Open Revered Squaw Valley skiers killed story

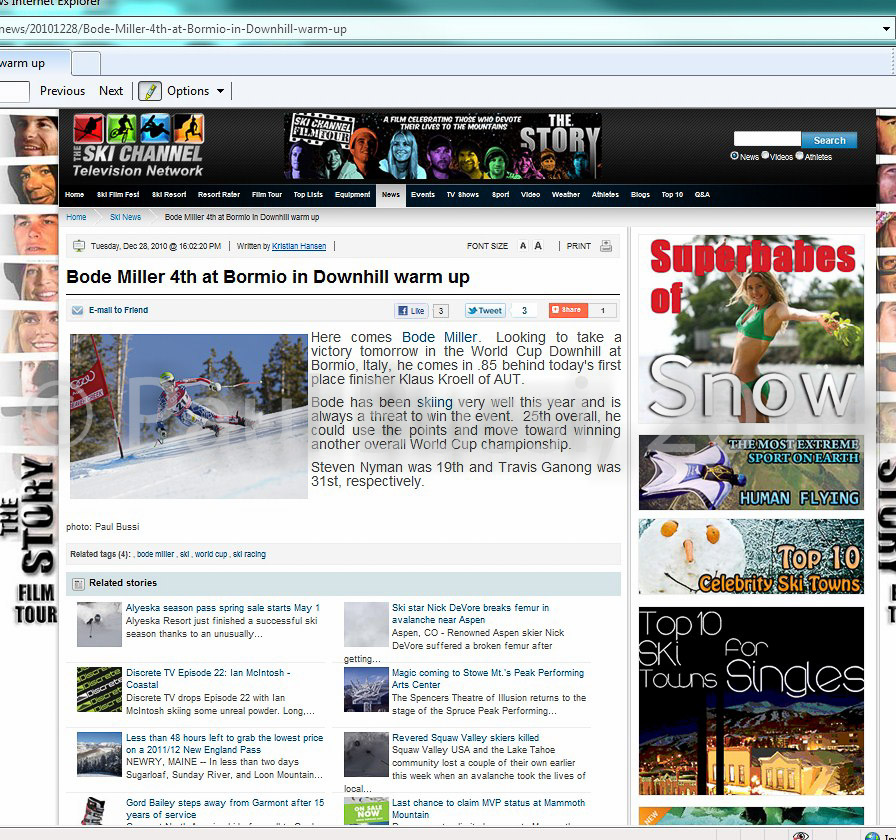(x=466, y=738)
